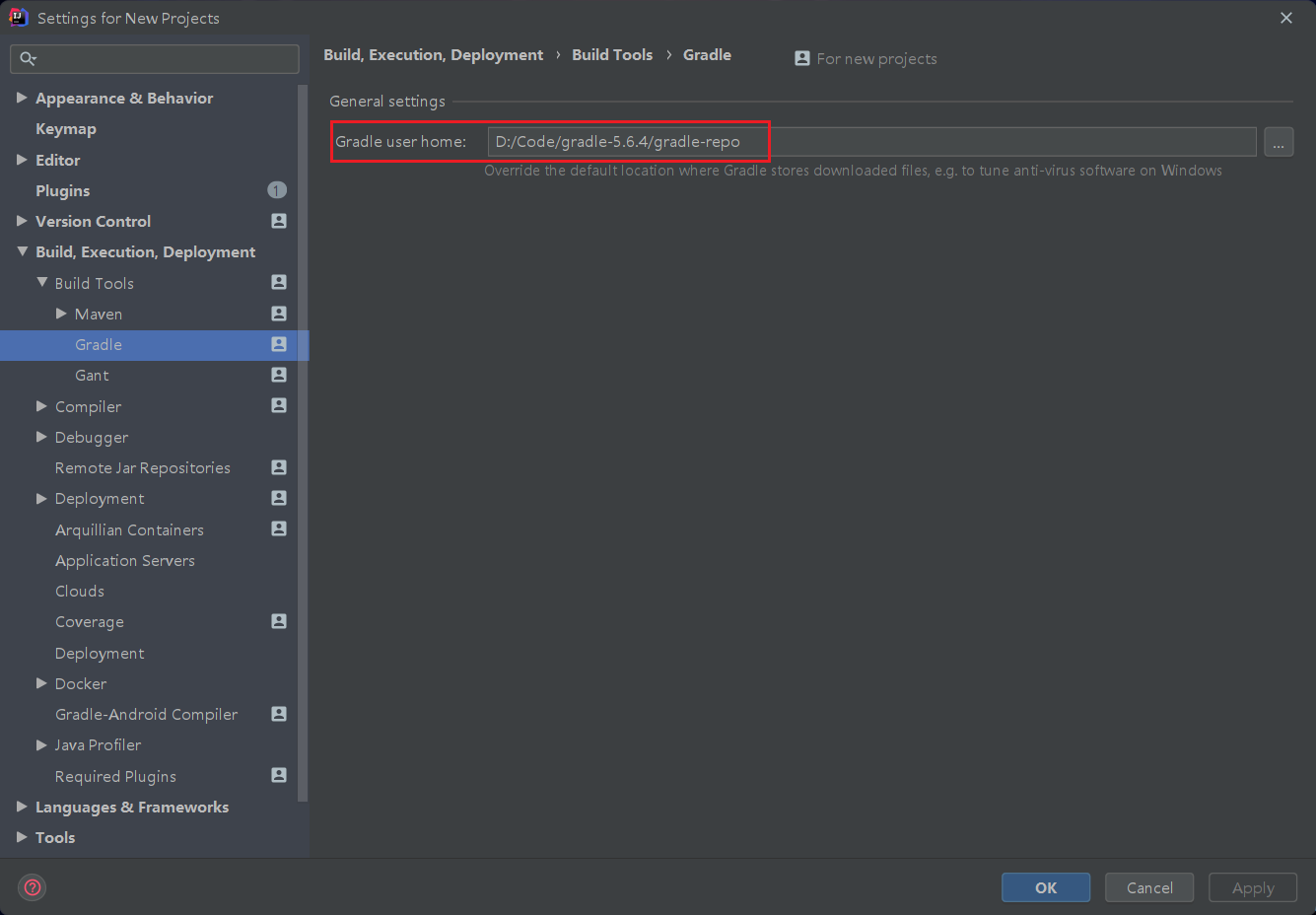Image resolution: width=1316 pixels, height=915 pixels.
Task: Expand the Docker arrow
Action: pos(41,682)
